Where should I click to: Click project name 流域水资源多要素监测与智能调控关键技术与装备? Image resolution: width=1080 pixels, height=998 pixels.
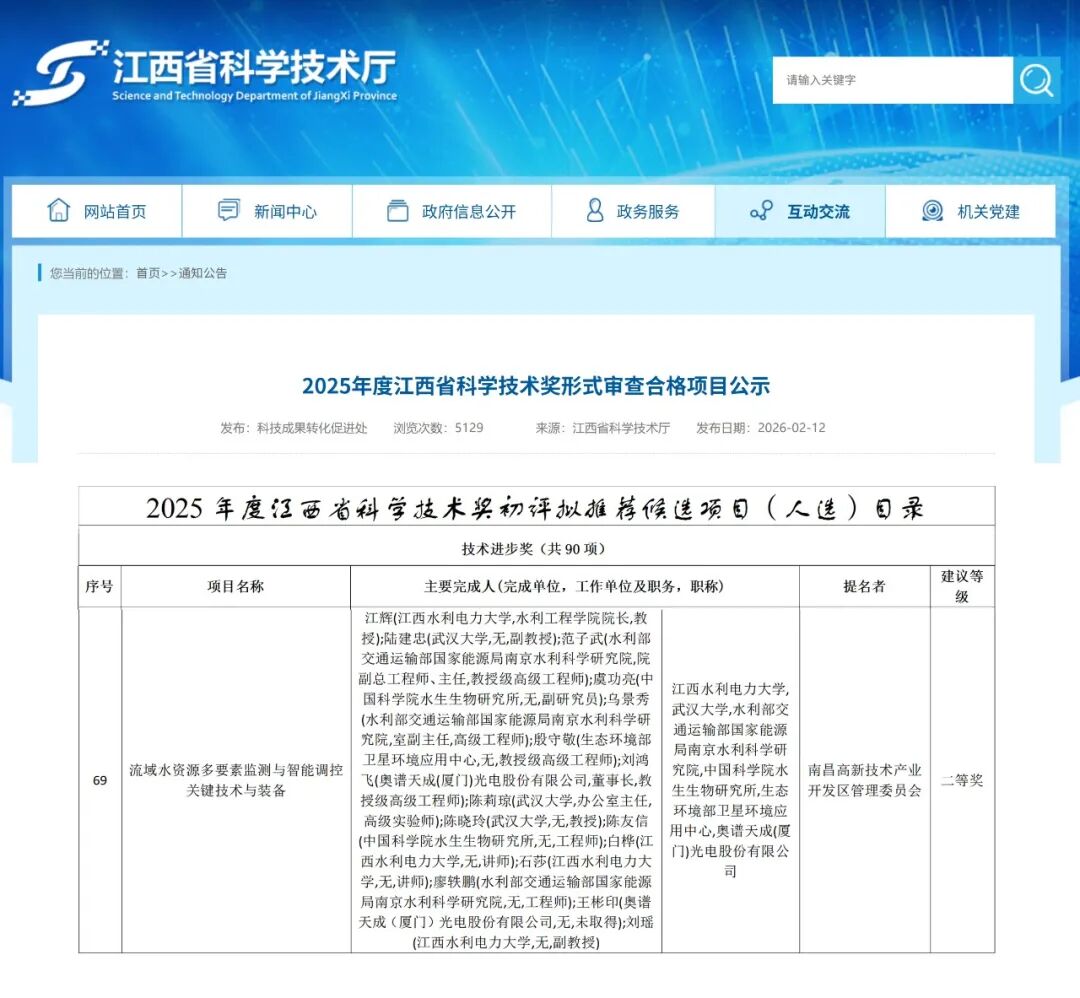click(236, 780)
